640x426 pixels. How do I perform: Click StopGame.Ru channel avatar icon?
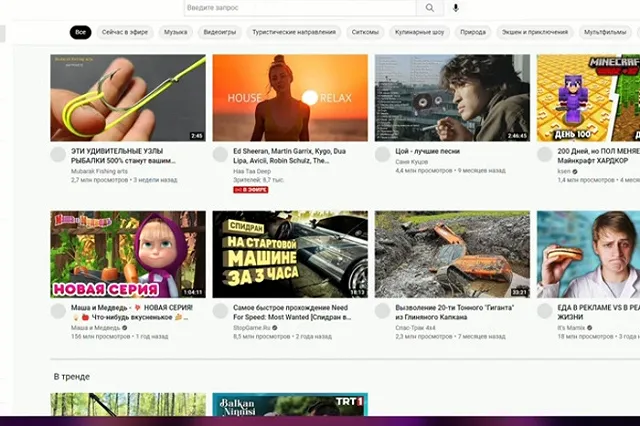pos(220,311)
